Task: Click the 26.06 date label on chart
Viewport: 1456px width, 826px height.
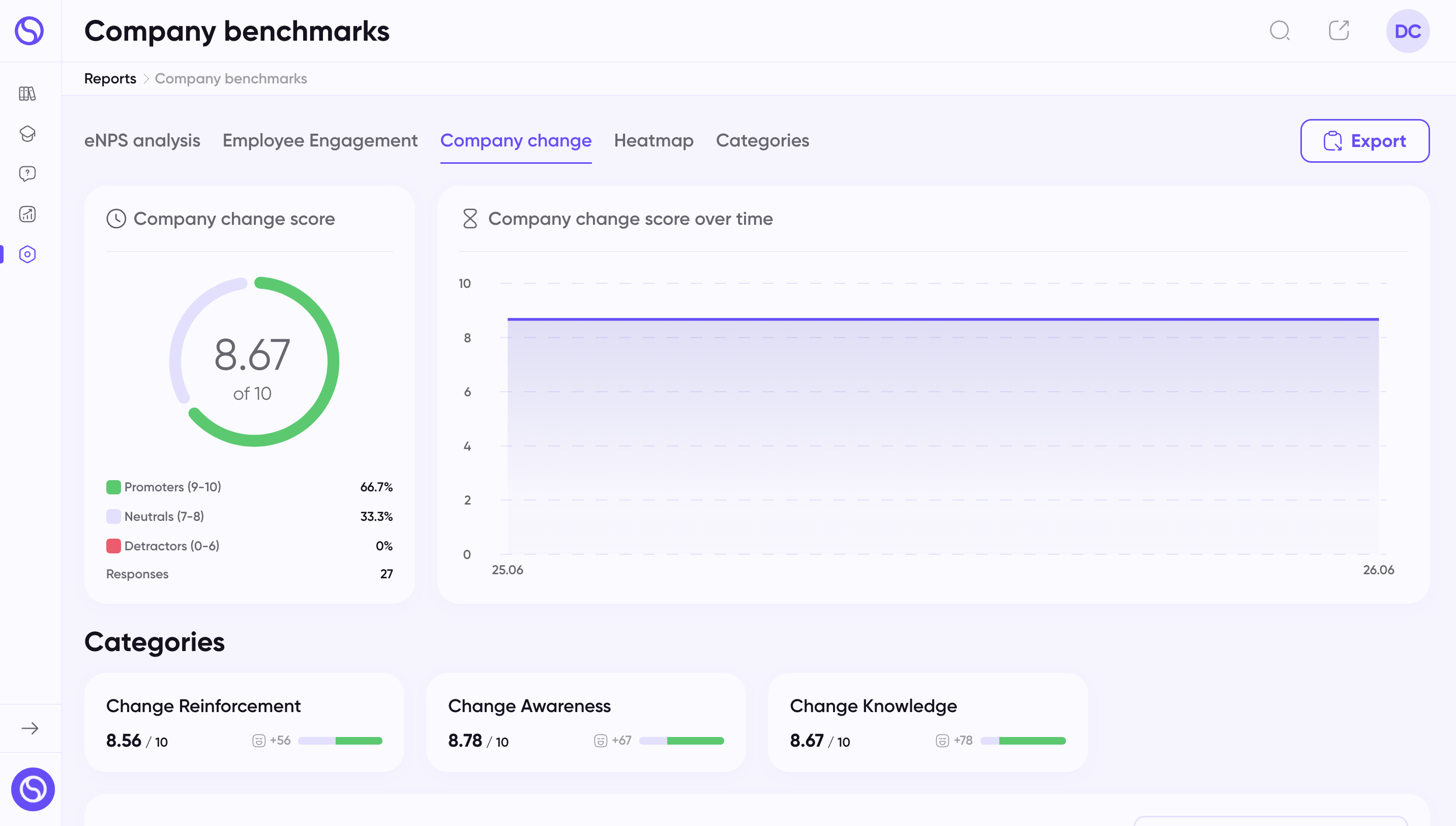Action: coord(1378,570)
